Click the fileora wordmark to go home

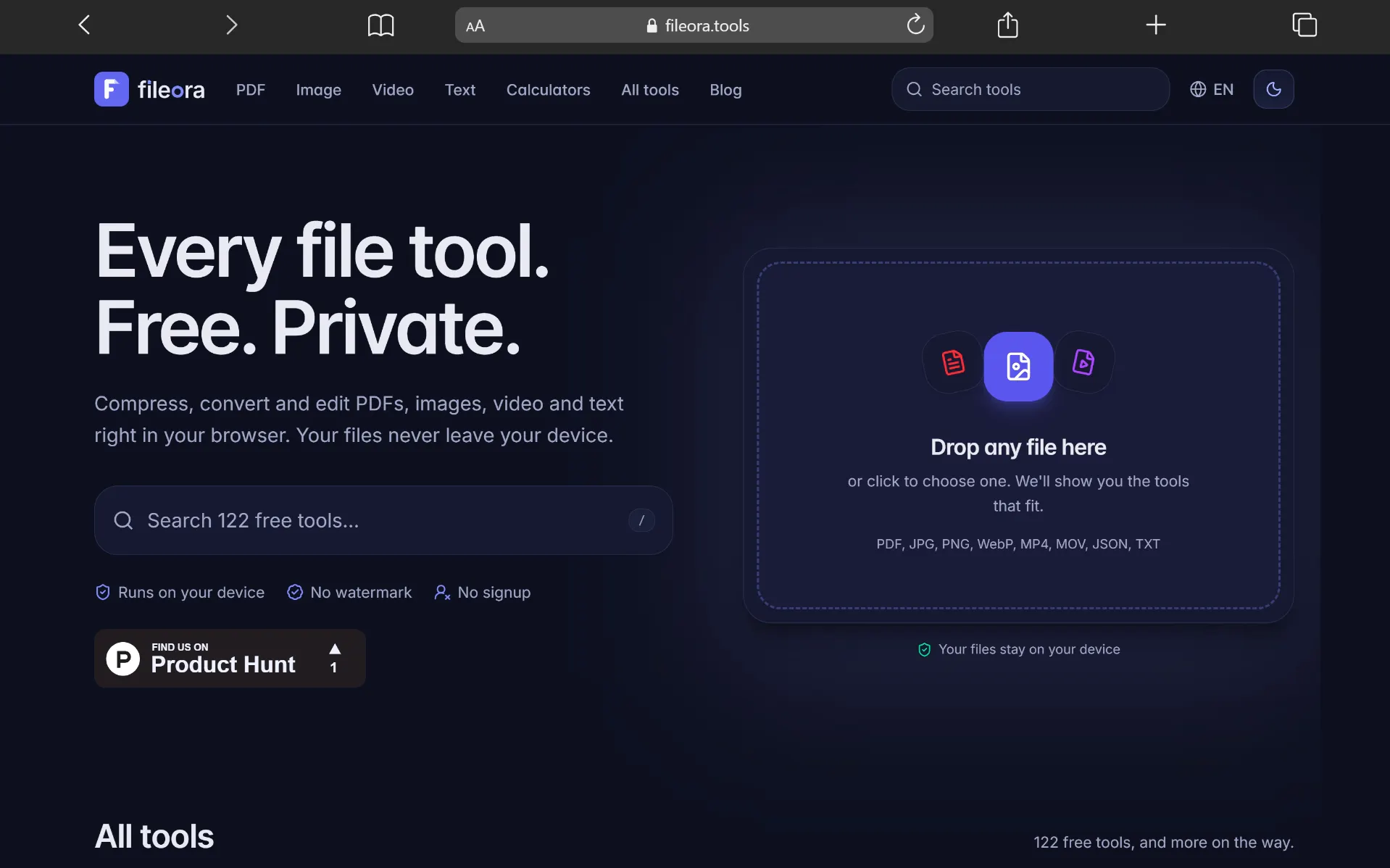(x=171, y=90)
